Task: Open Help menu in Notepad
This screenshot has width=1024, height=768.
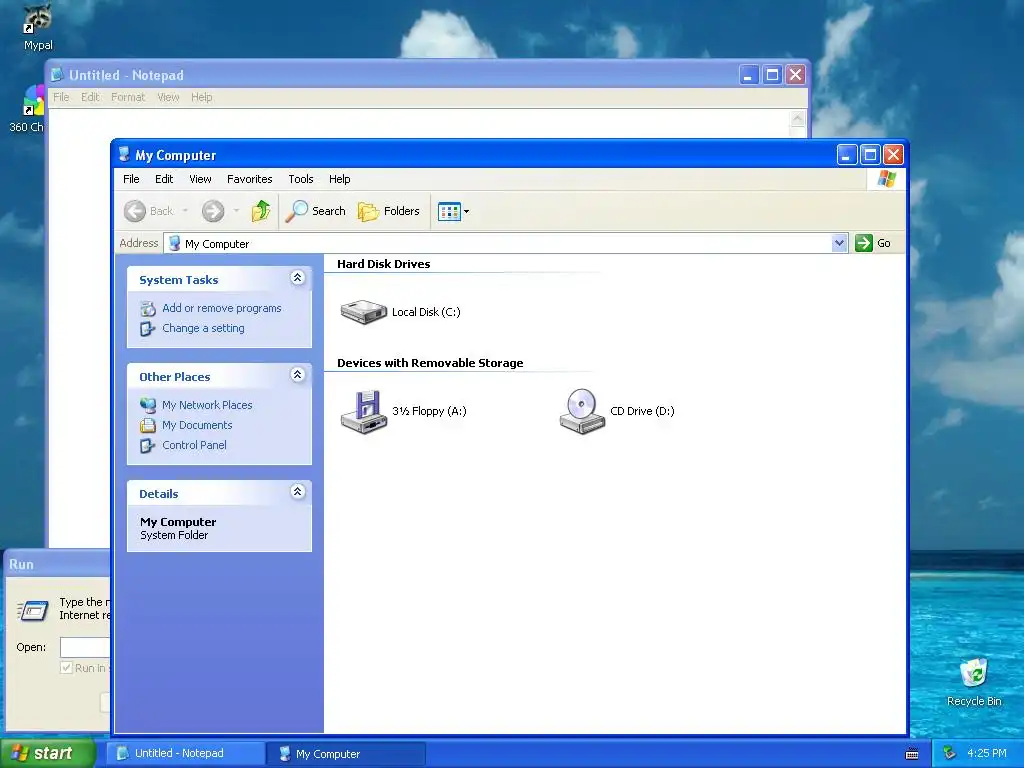Action: 202,97
